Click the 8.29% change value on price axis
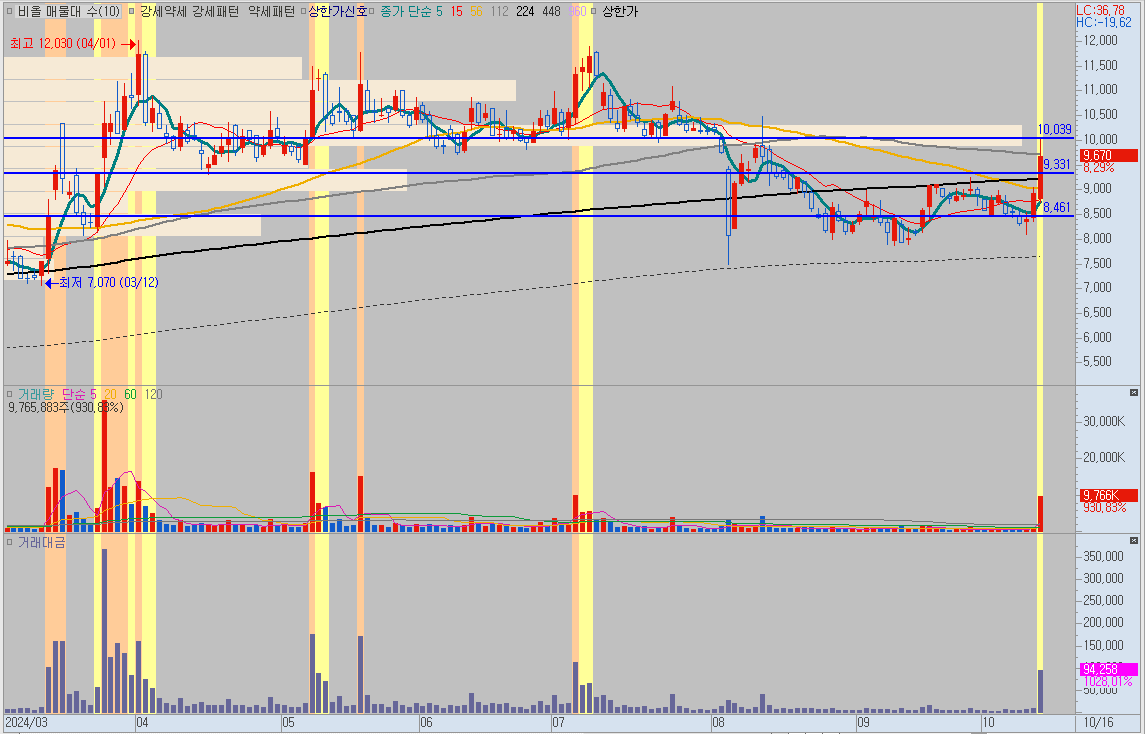This screenshot has height=734, width=1145. coord(1098,168)
